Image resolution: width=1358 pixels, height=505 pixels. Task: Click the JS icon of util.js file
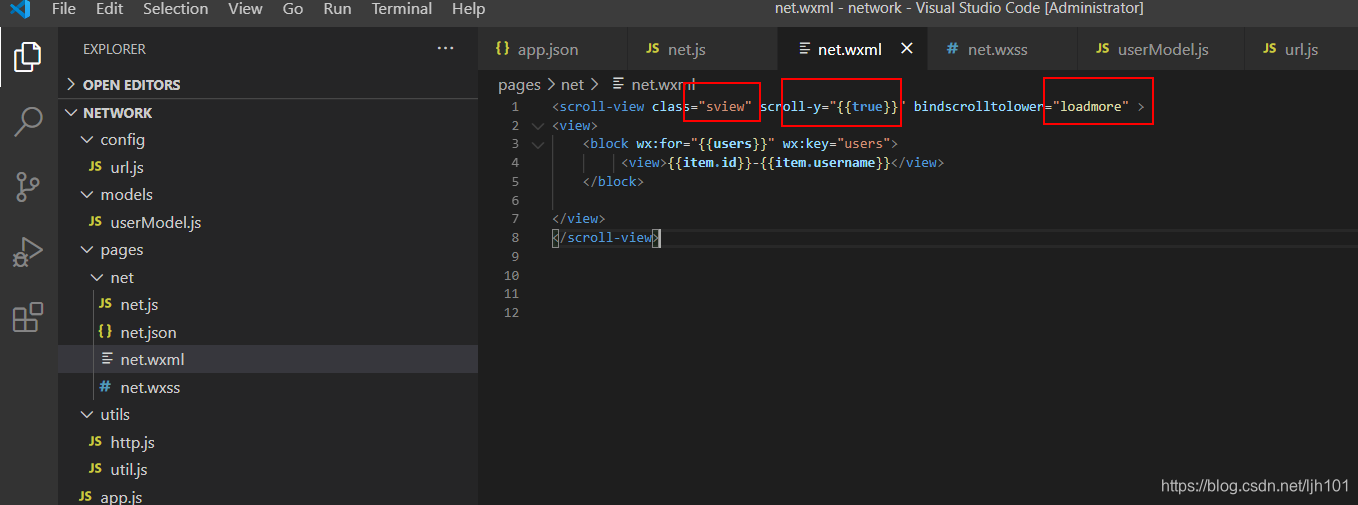(95, 469)
